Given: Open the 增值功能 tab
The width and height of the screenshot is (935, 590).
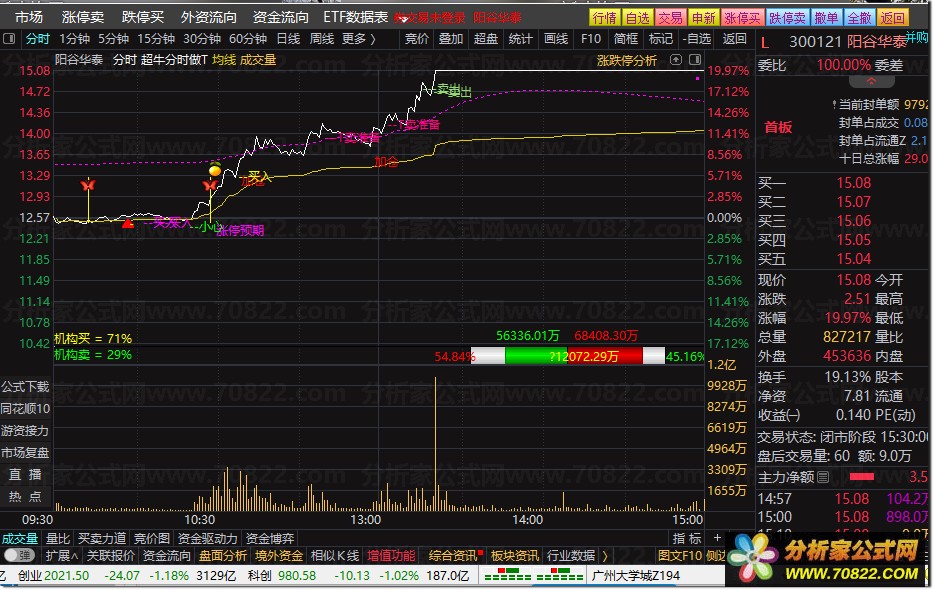Looking at the screenshot, I should (x=391, y=557).
